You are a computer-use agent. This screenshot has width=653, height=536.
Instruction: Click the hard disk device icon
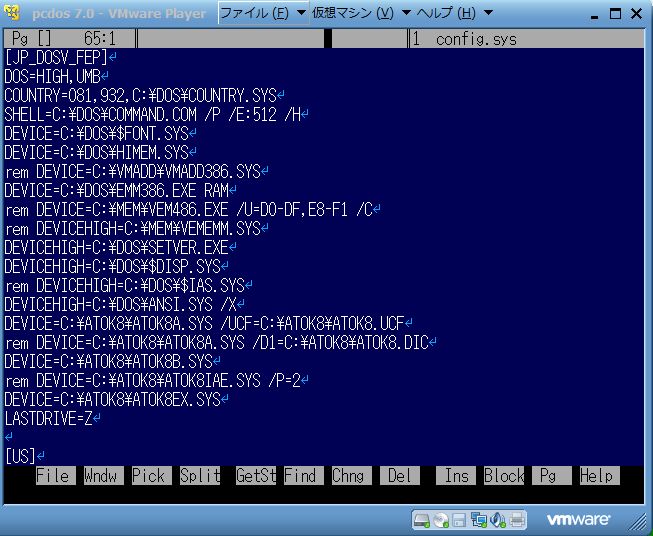(421, 520)
